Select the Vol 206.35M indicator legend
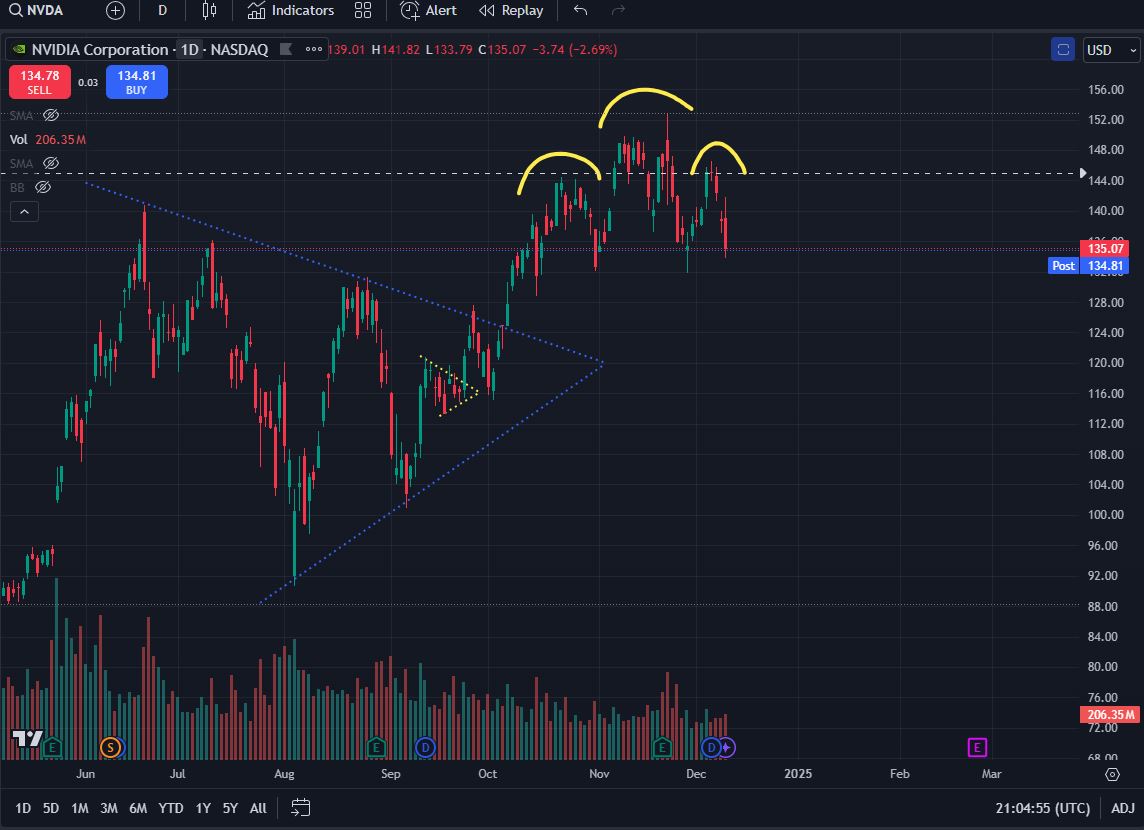The image size is (1144, 830). click(x=47, y=139)
